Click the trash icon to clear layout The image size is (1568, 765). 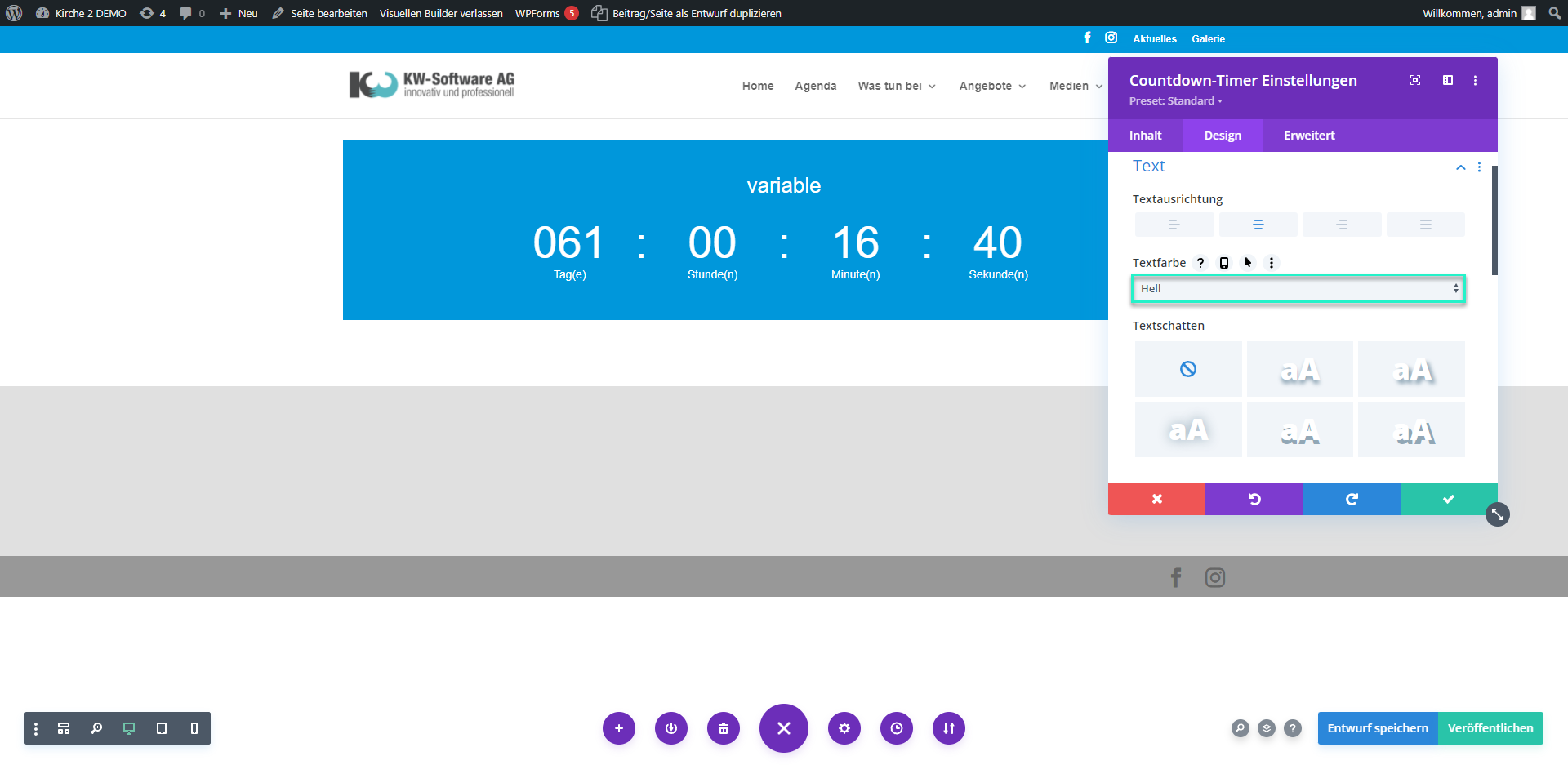[724, 728]
